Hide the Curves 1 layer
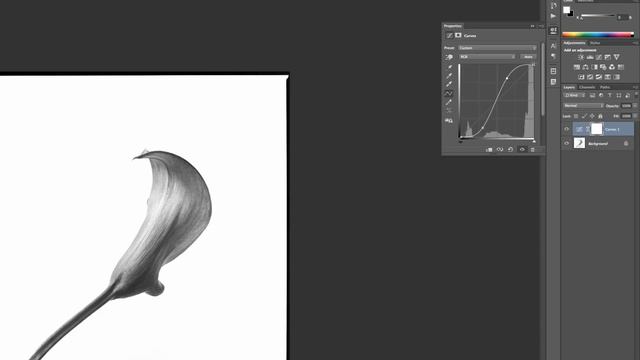Image resolution: width=640 pixels, height=360 pixels. pos(567,129)
